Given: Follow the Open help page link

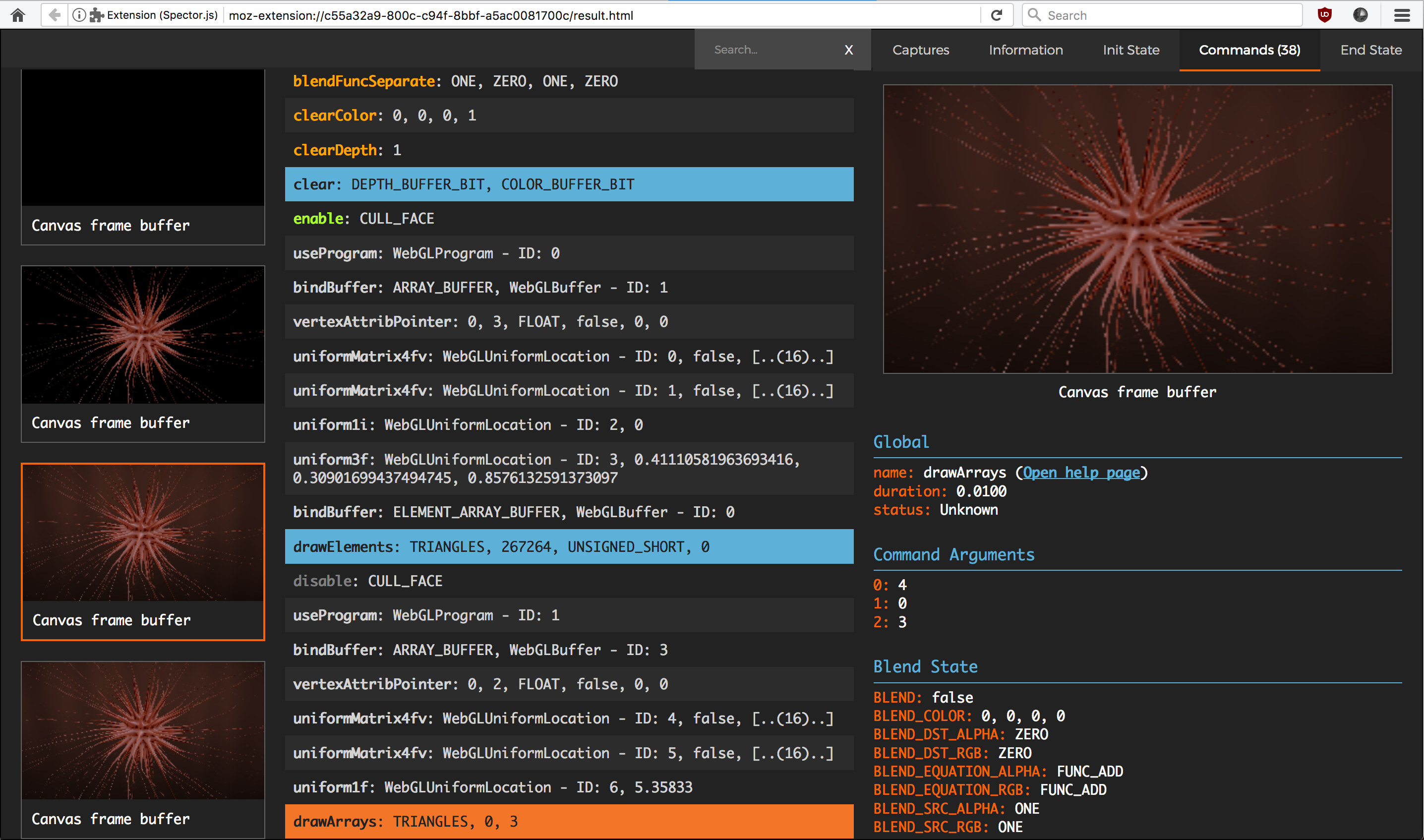Looking at the screenshot, I should tap(1081, 473).
